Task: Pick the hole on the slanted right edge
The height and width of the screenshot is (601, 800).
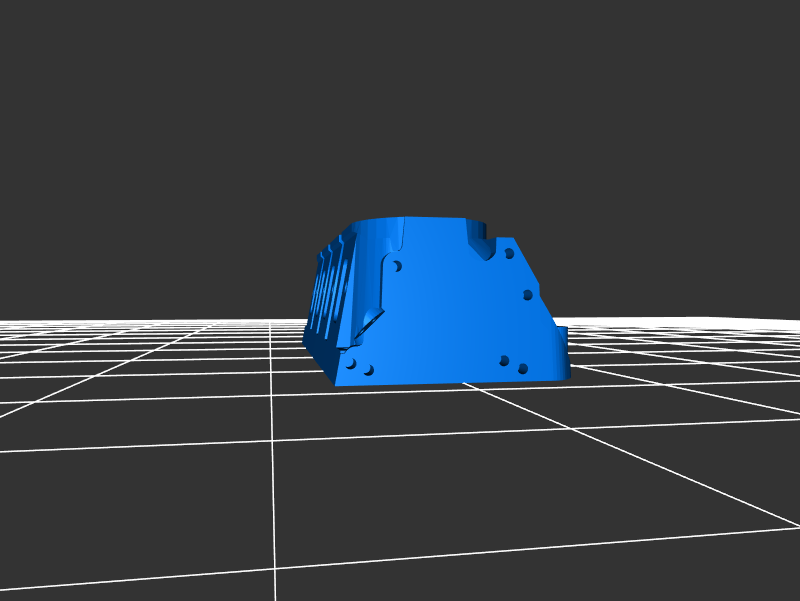Action: click(x=528, y=295)
